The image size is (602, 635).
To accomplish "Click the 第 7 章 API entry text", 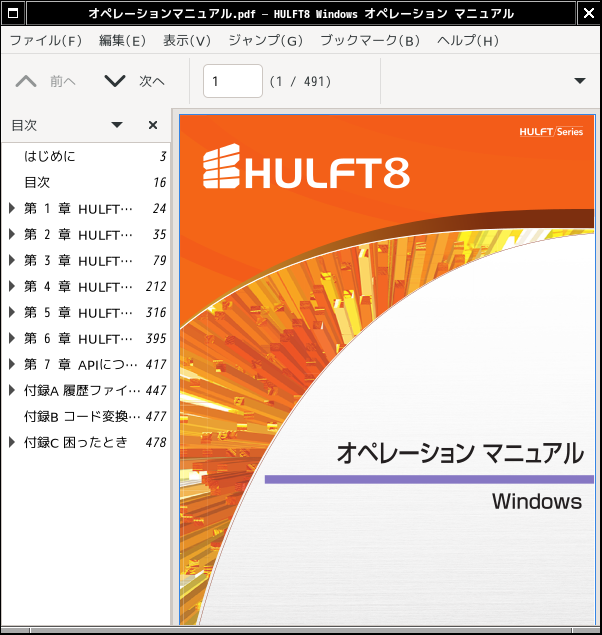I will (80, 364).
